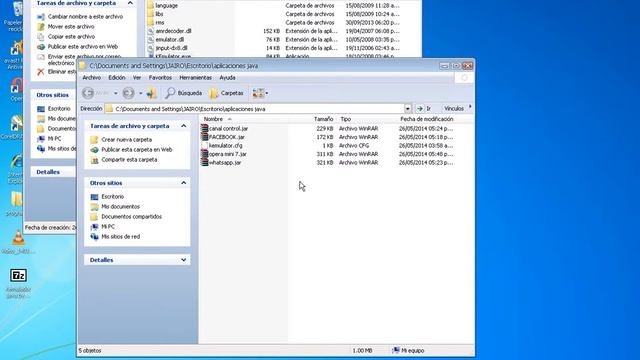Click the 26/05/2014 05:24 date of canal control.jar

[x=426, y=129]
